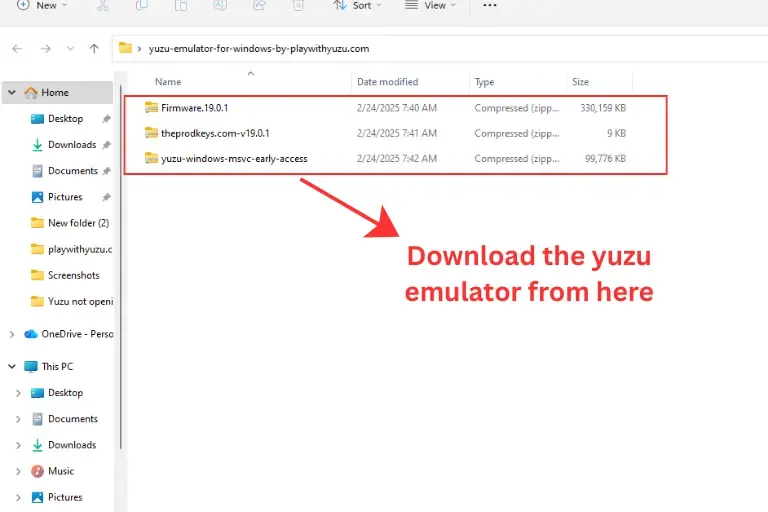Go forward with the right arrow
Screen dimensions: 768x512
pyautogui.click(x=46, y=49)
